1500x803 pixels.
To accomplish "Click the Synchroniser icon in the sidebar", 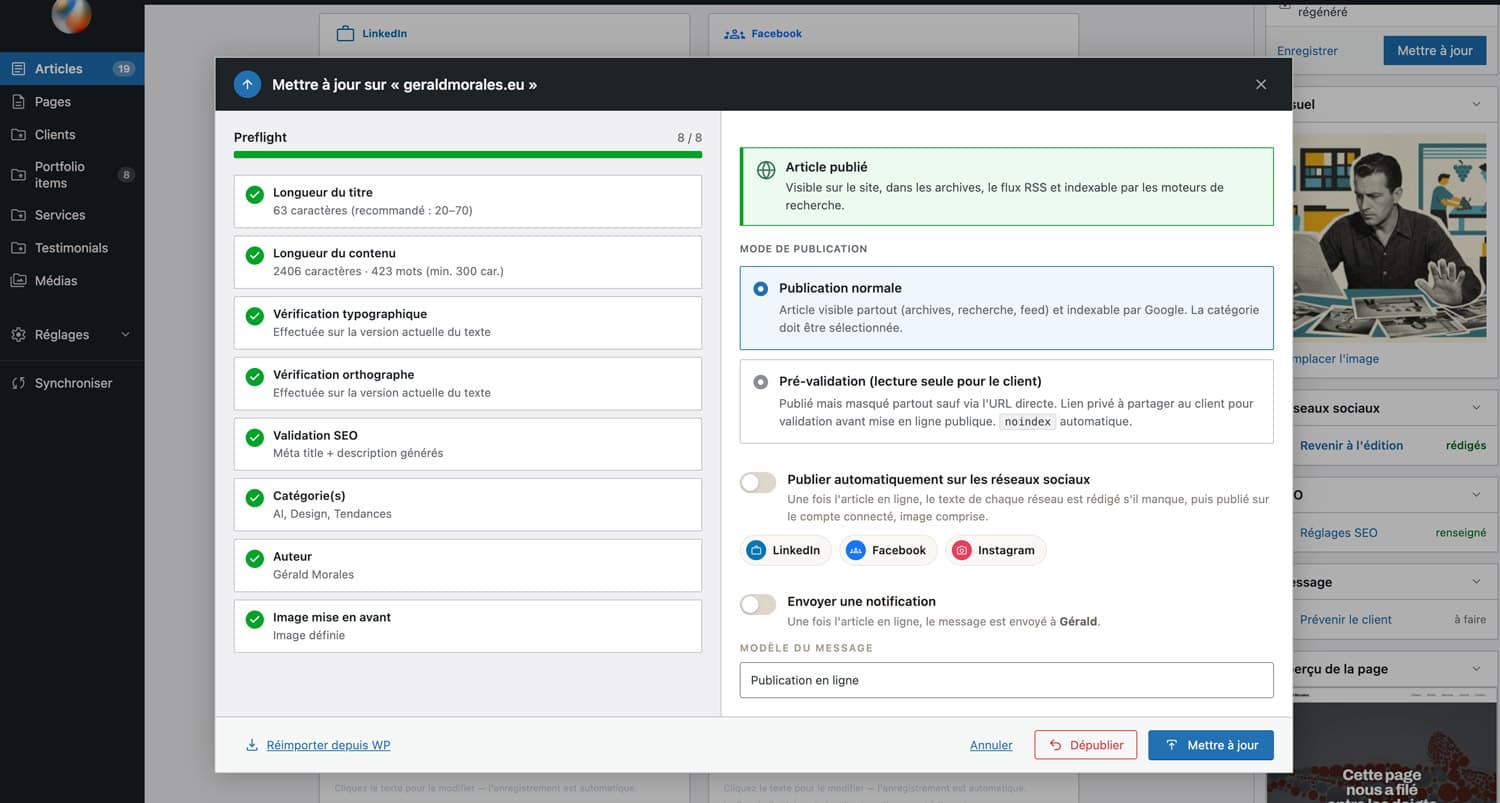I will pyautogui.click(x=18, y=383).
